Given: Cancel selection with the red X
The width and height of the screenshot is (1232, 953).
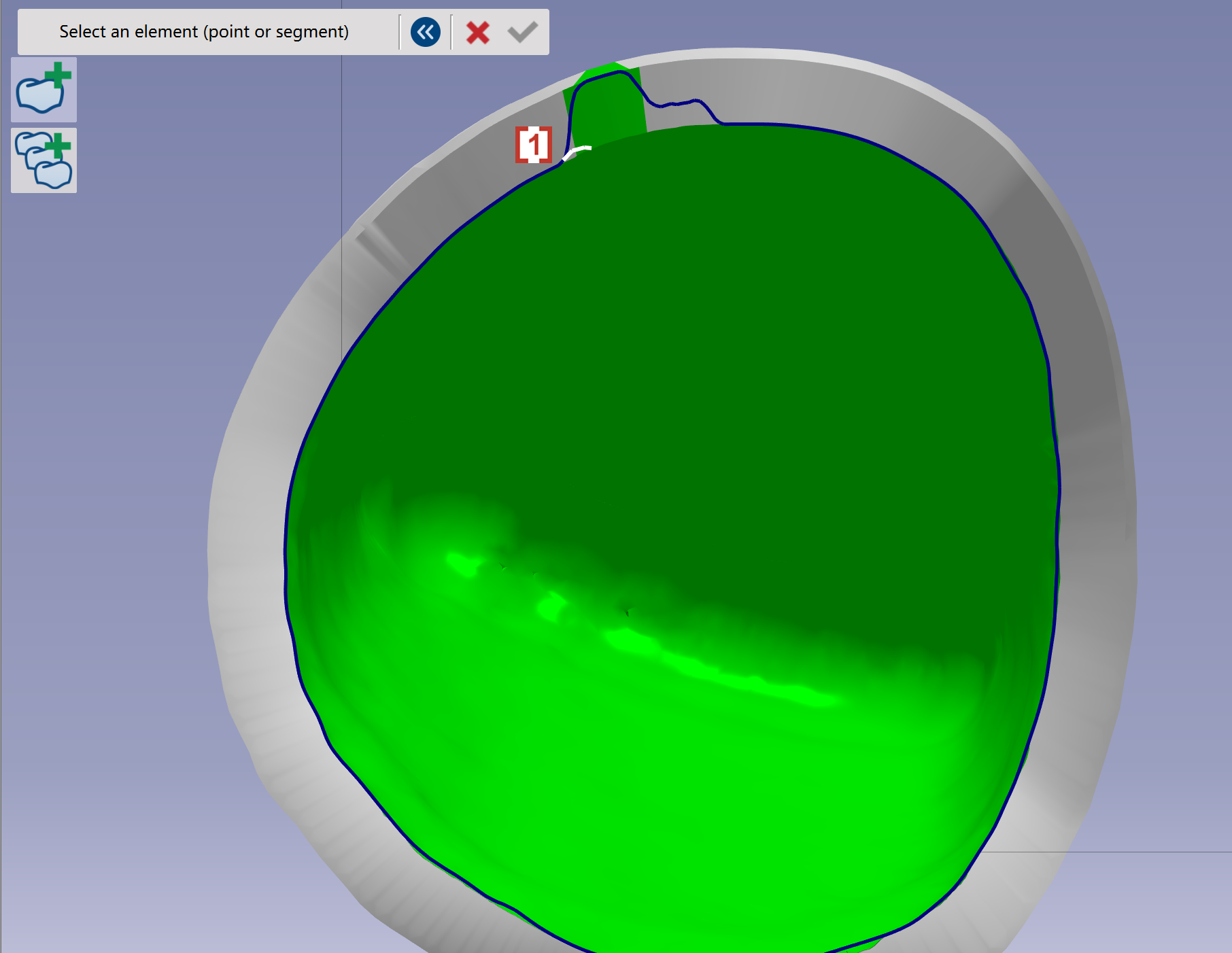Looking at the screenshot, I should [x=477, y=32].
